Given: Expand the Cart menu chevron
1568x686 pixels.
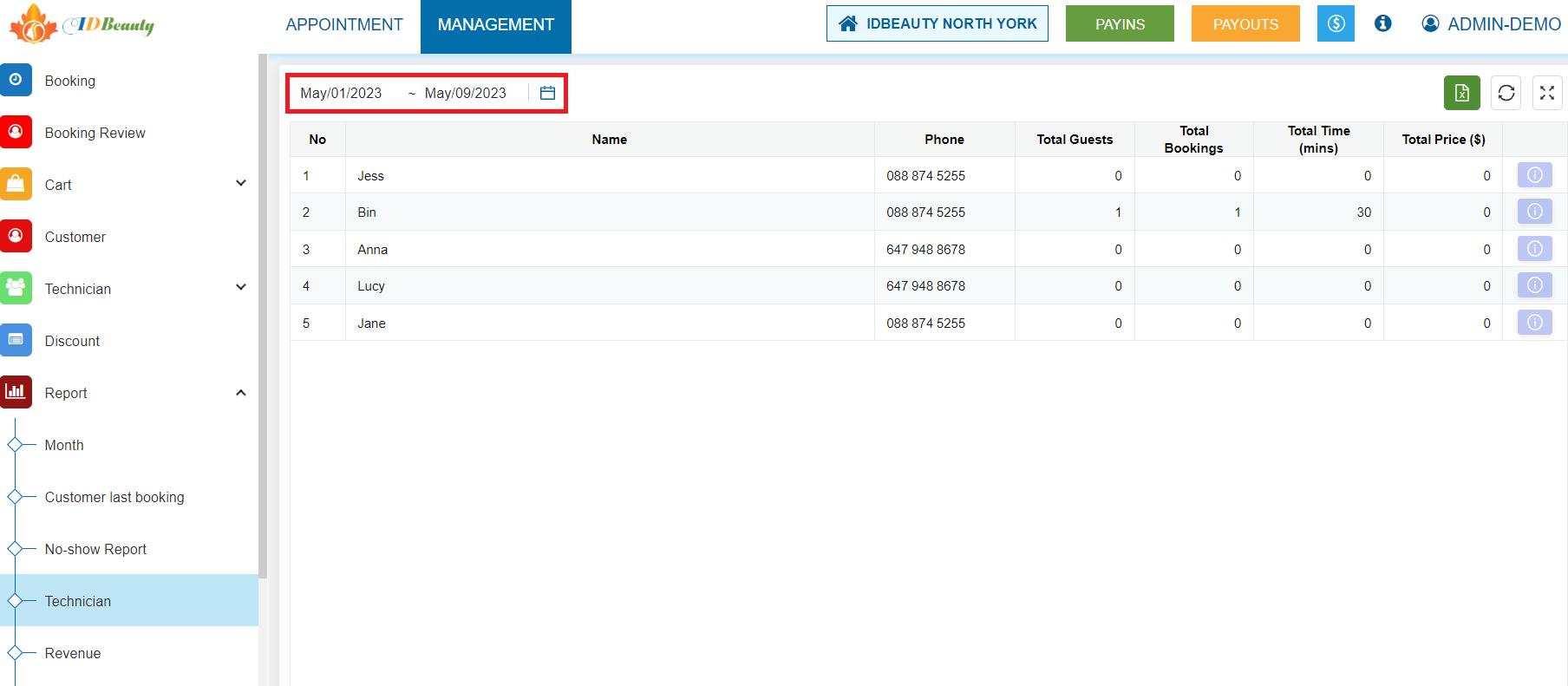Looking at the screenshot, I should point(241,183).
